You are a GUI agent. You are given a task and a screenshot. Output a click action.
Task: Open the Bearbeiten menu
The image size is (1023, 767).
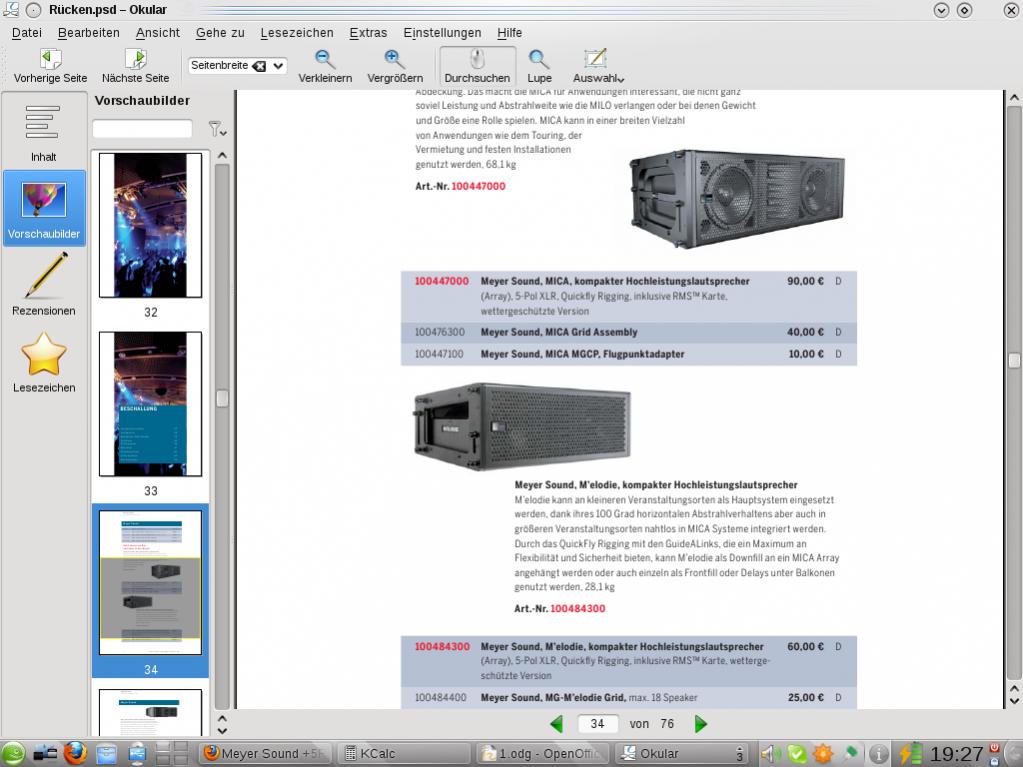click(89, 33)
